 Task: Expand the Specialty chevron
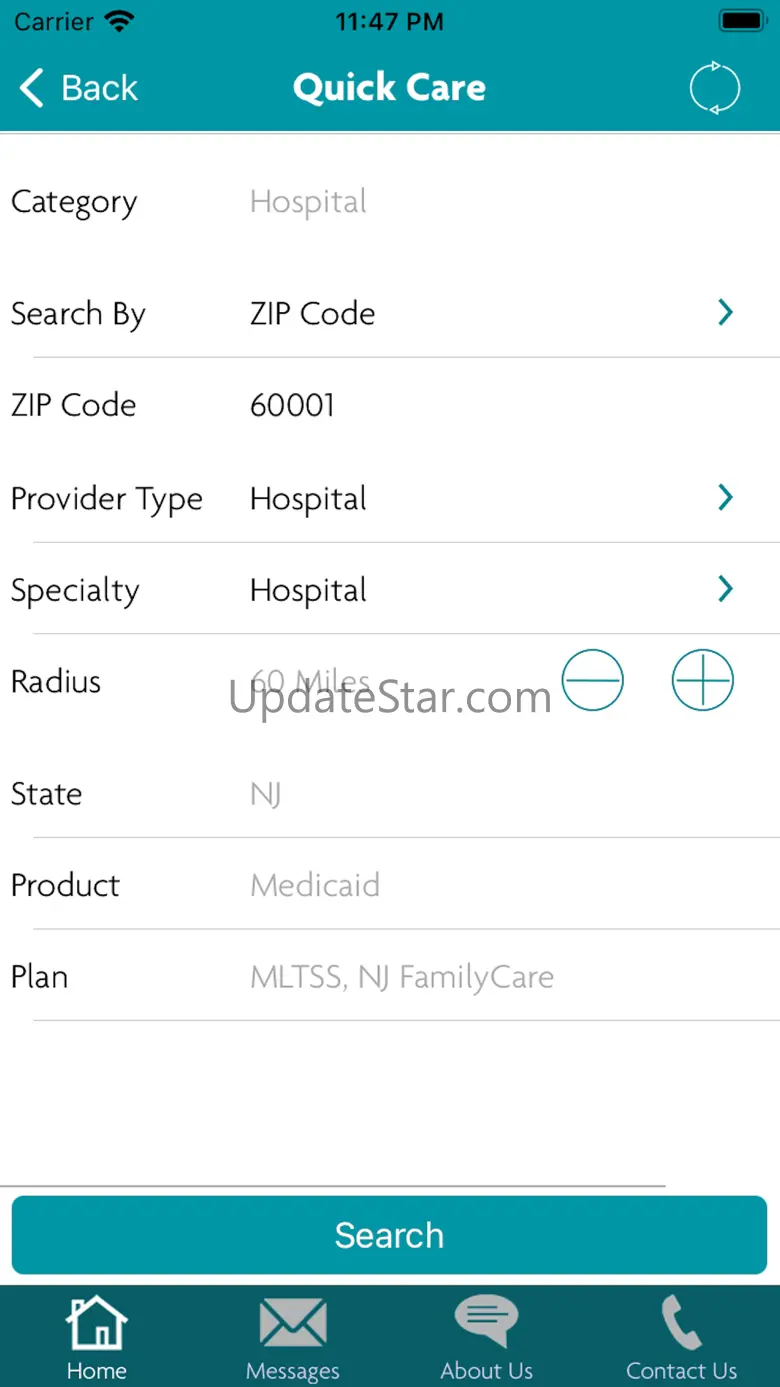(726, 590)
